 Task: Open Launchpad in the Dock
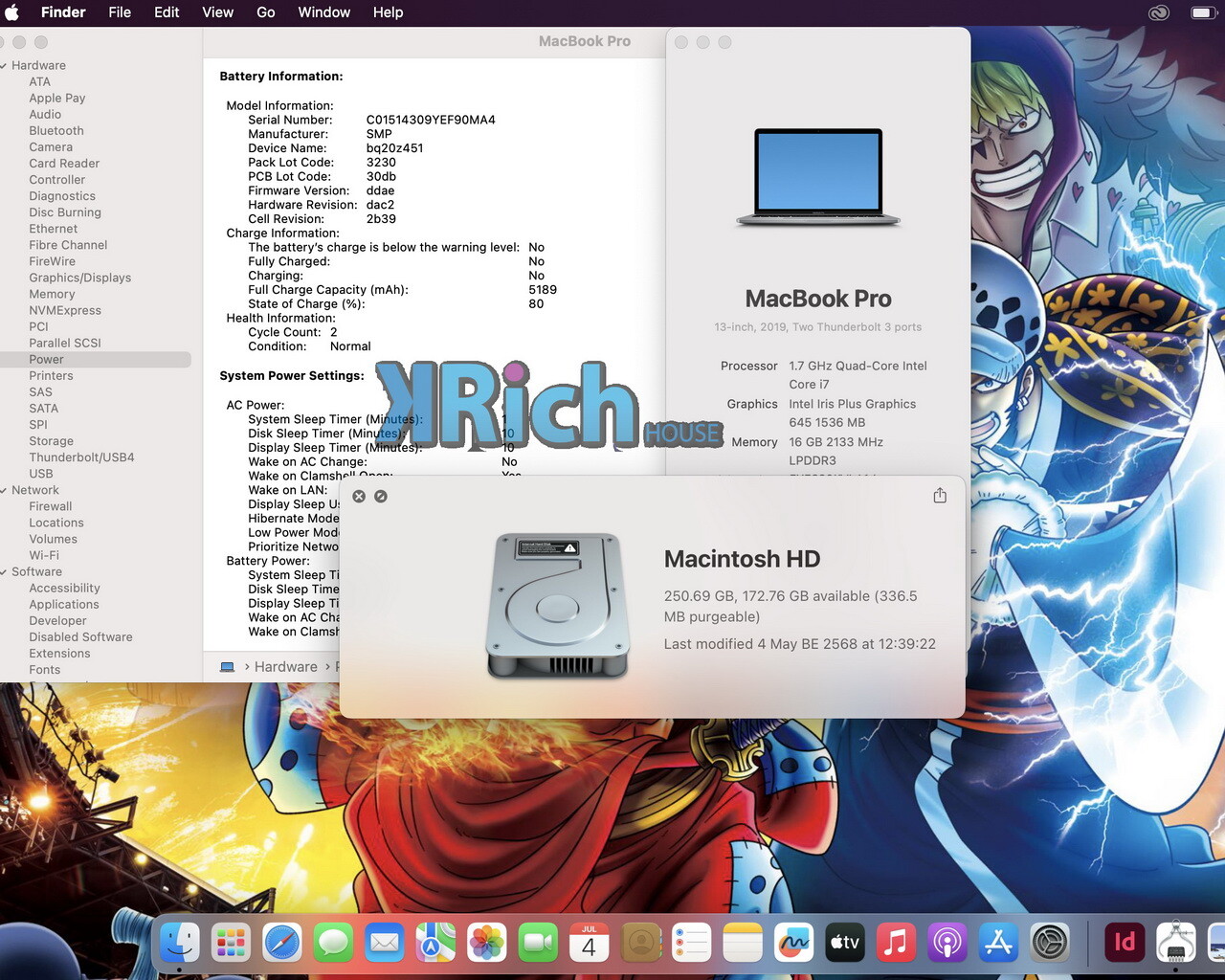point(231,944)
